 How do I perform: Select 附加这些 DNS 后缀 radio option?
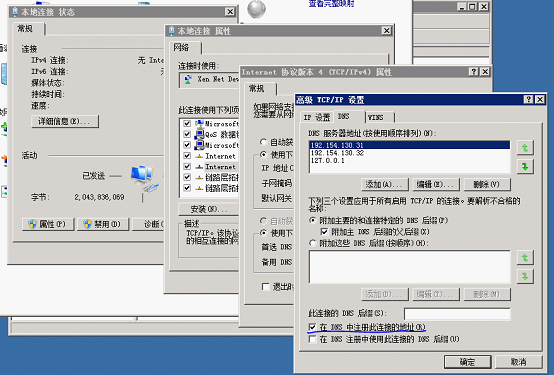point(312,244)
